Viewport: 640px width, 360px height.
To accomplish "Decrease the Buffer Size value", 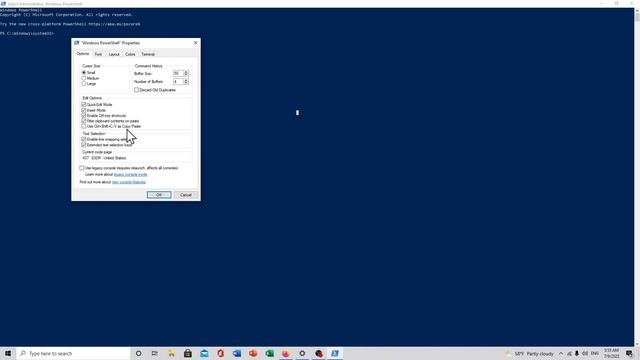I will pyautogui.click(x=186, y=75).
